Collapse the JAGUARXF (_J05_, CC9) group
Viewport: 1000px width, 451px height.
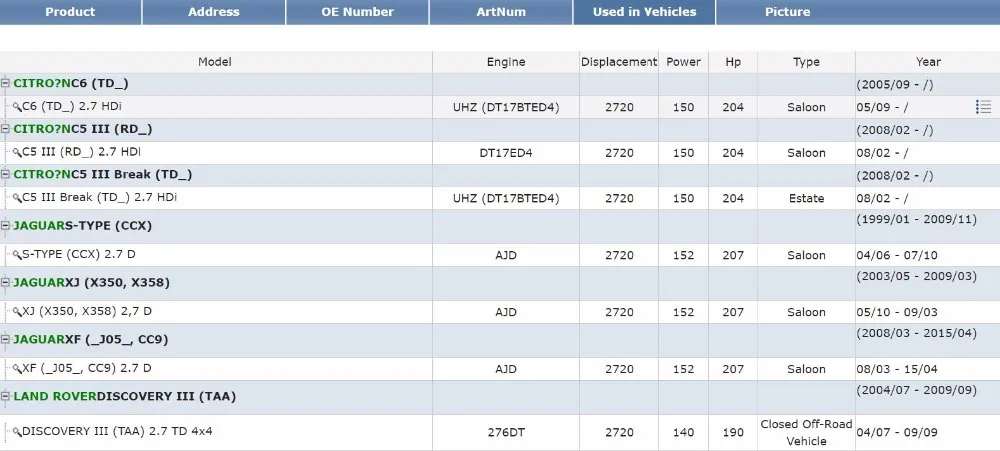(x=6, y=340)
